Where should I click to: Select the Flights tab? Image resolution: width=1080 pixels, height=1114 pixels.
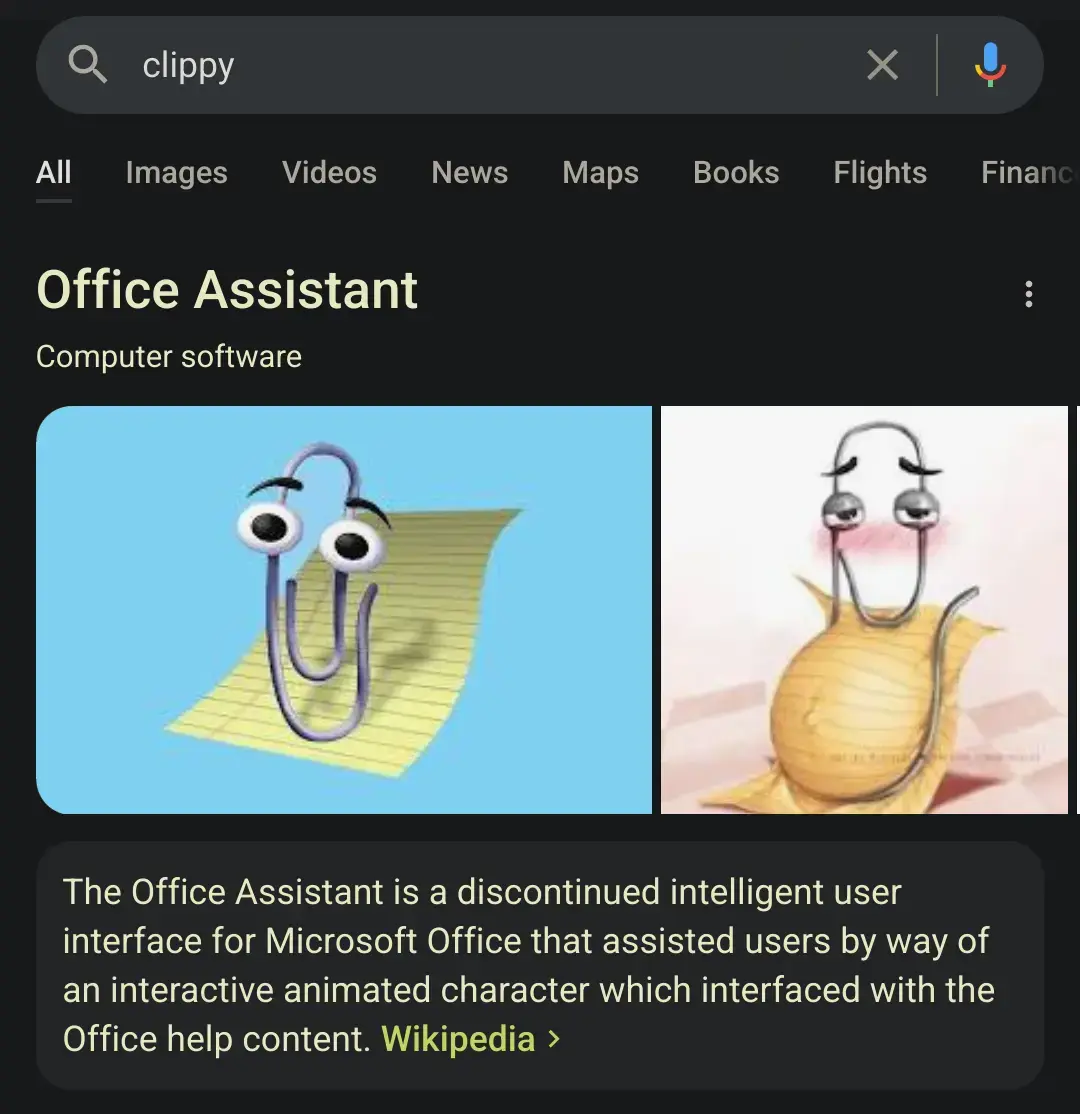(880, 173)
